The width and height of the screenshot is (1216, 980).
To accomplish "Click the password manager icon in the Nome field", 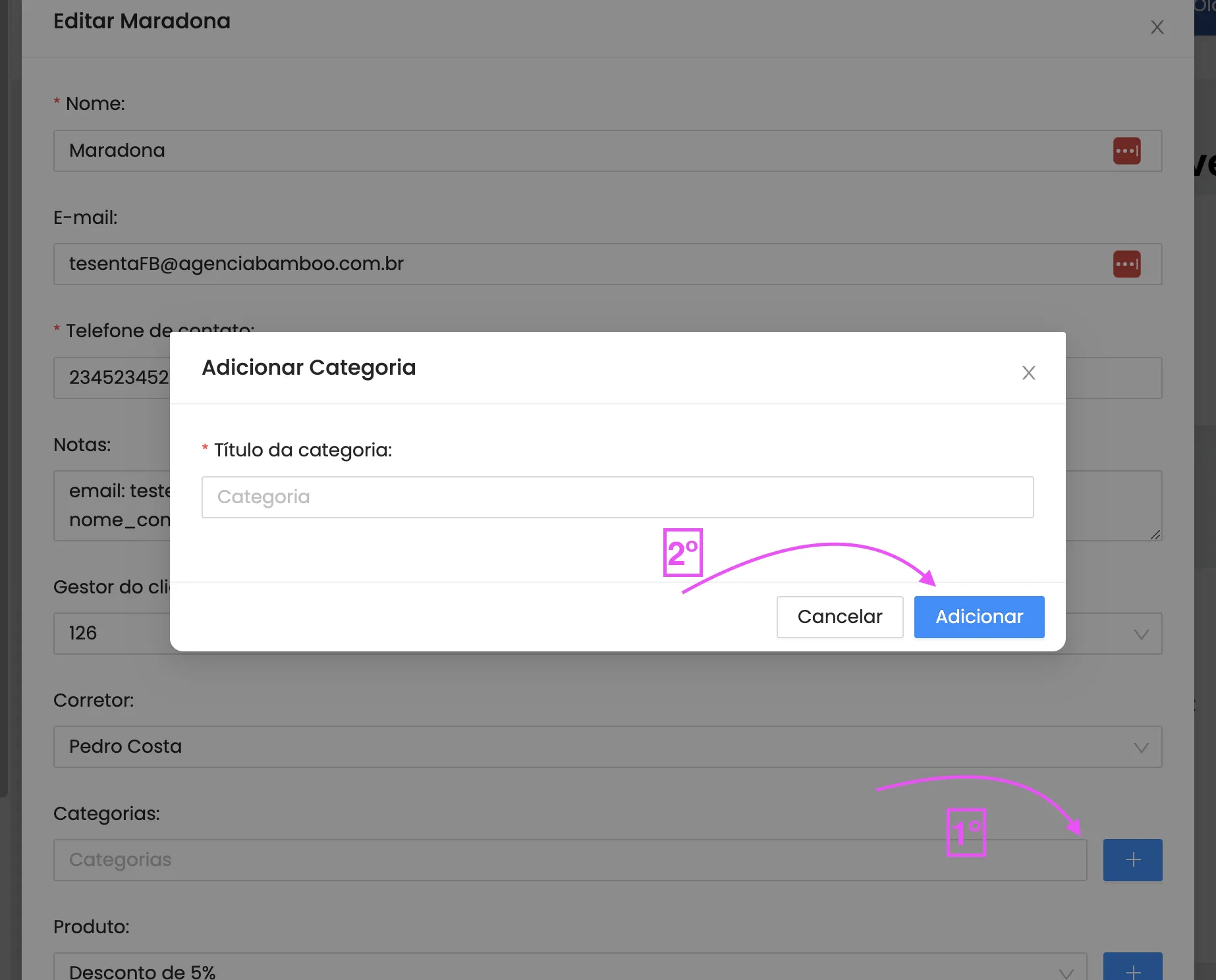I will pyautogui.click(x=1127, y=151).
